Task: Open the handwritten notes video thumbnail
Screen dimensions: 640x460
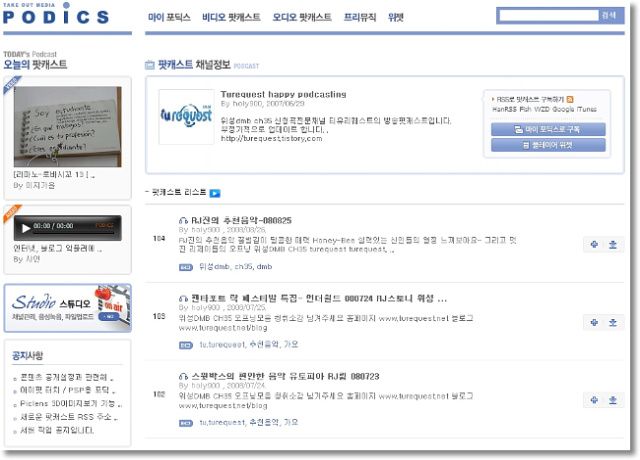Action: pos(67,127)
